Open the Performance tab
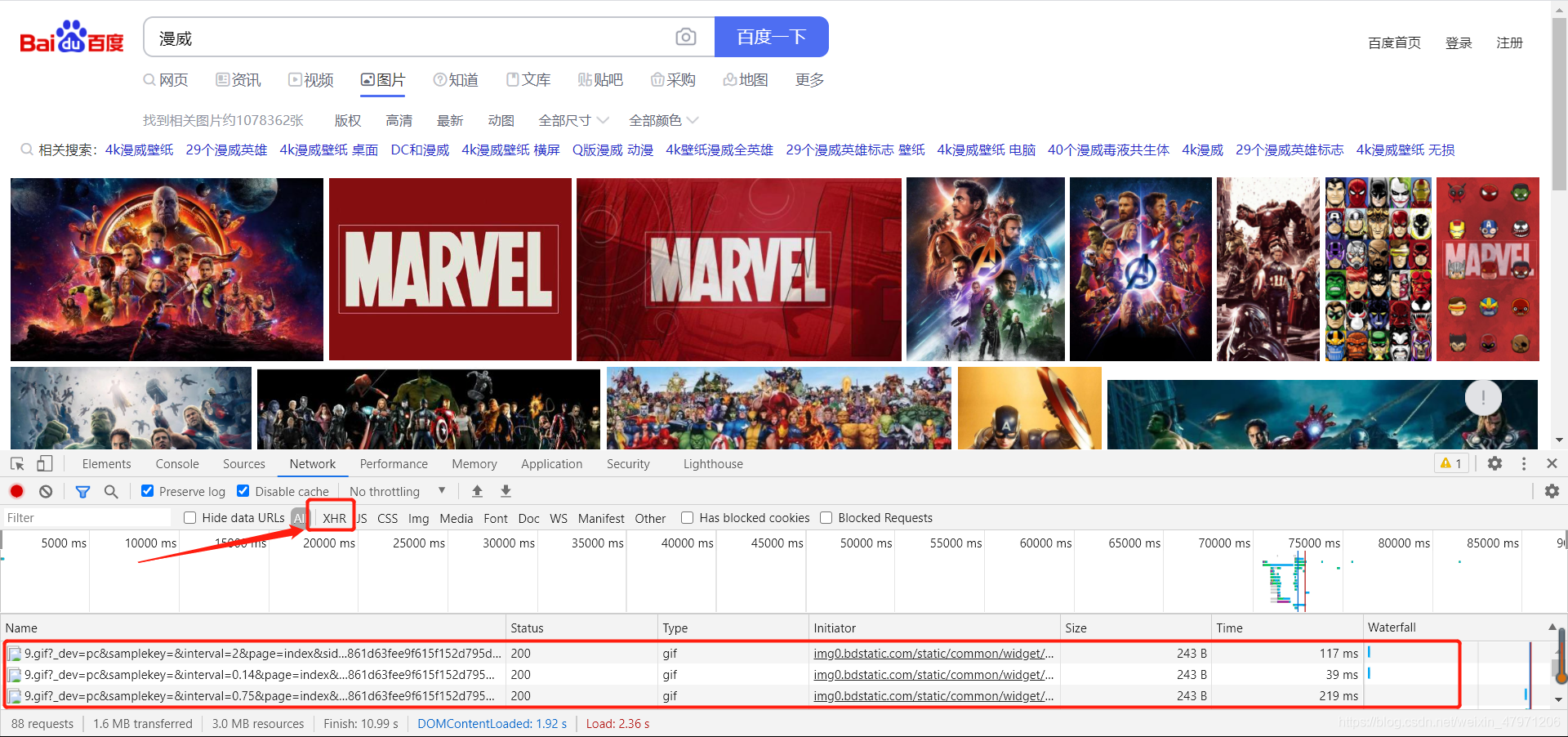This screenshot has height=737, width=1568. pyautogui.click(x=394, y=464)
